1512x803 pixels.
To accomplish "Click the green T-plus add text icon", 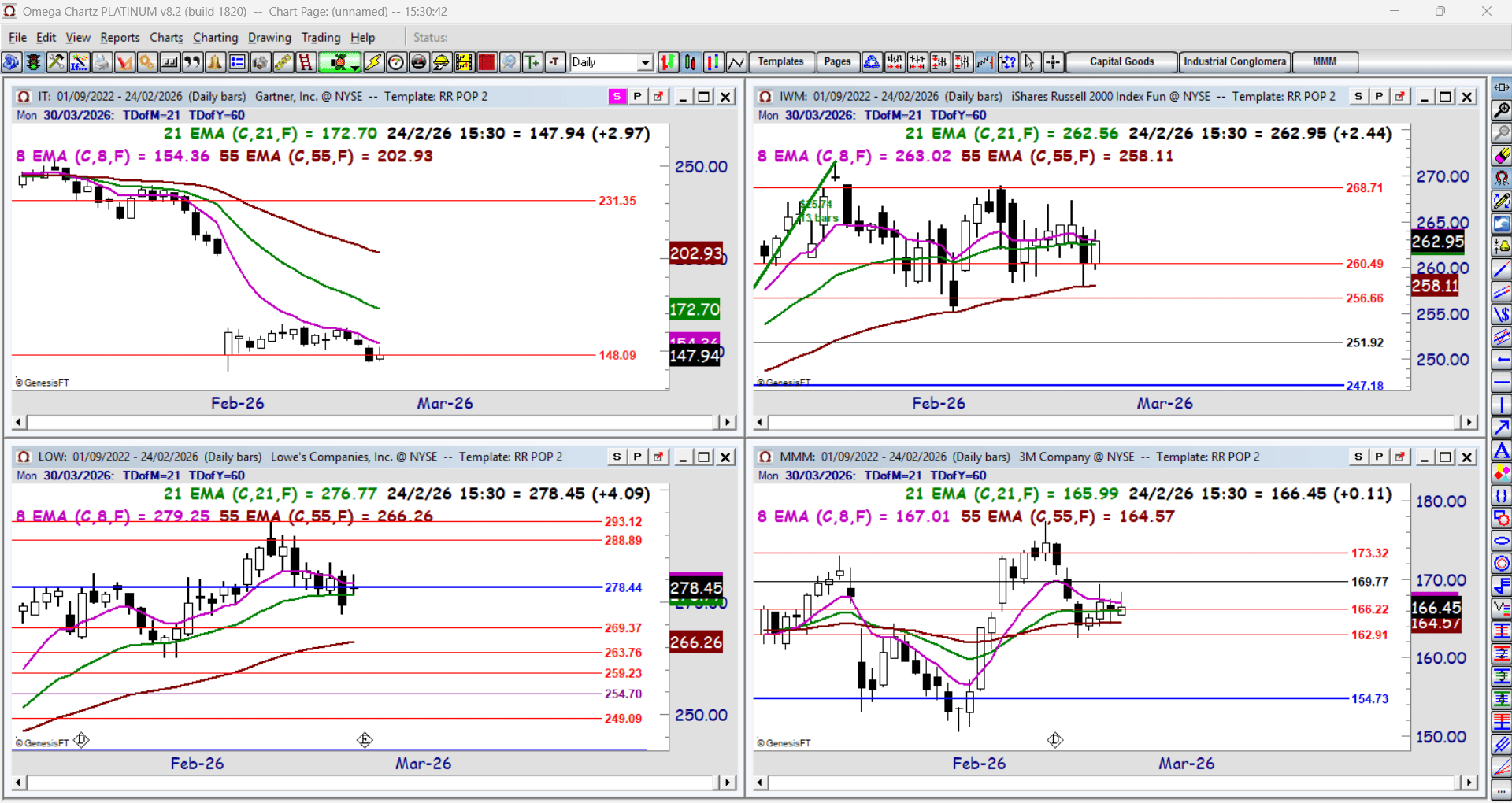I will [532, 62].
